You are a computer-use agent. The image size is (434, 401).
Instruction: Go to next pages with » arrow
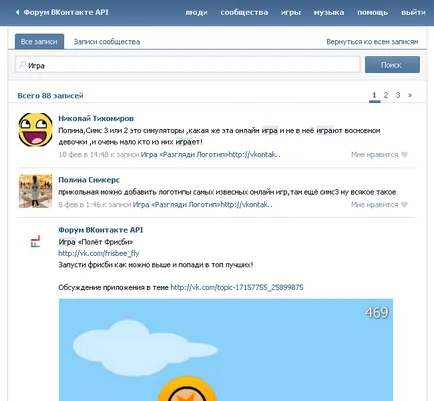410,95
